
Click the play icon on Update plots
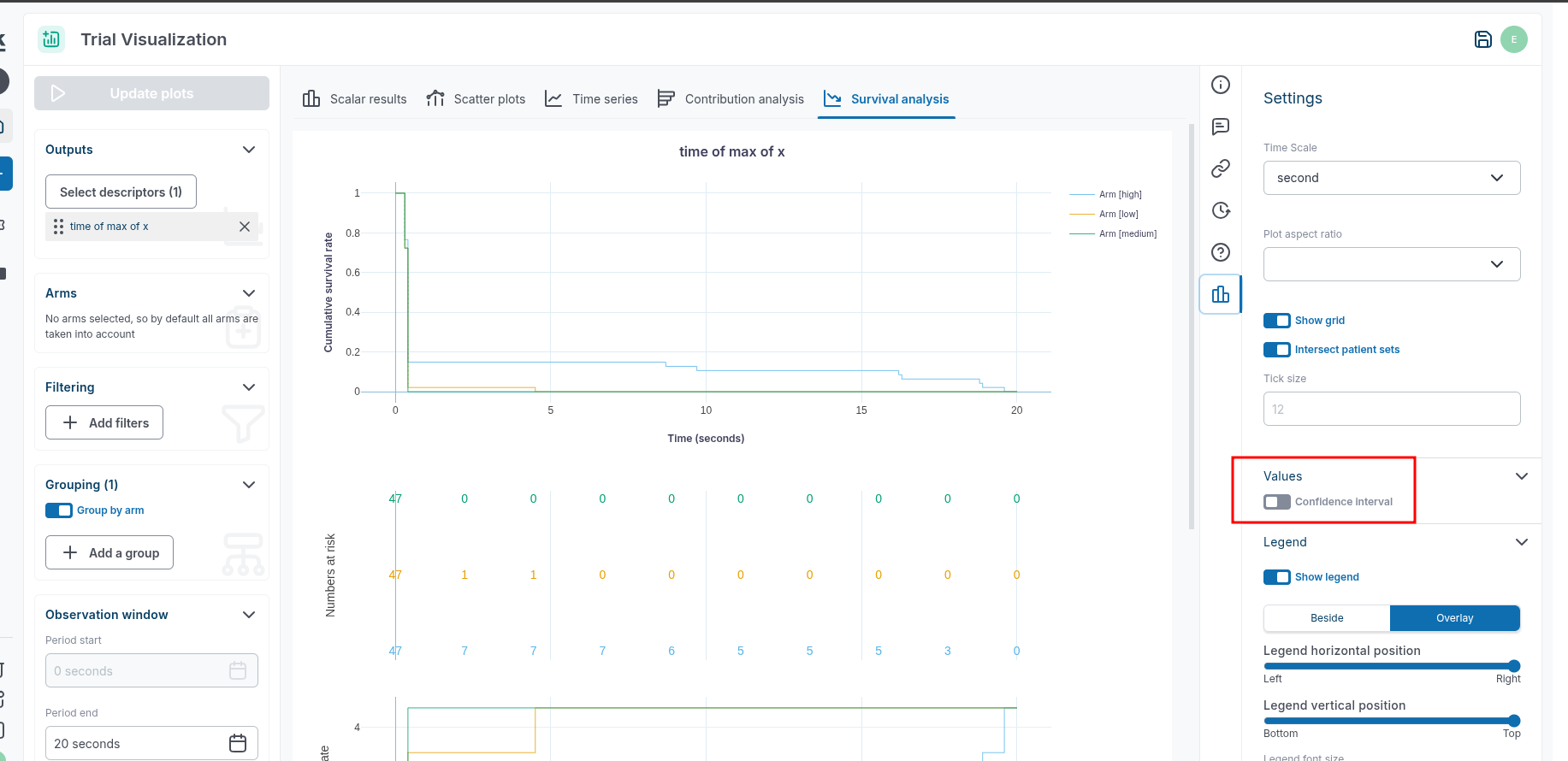coord(58,93)
